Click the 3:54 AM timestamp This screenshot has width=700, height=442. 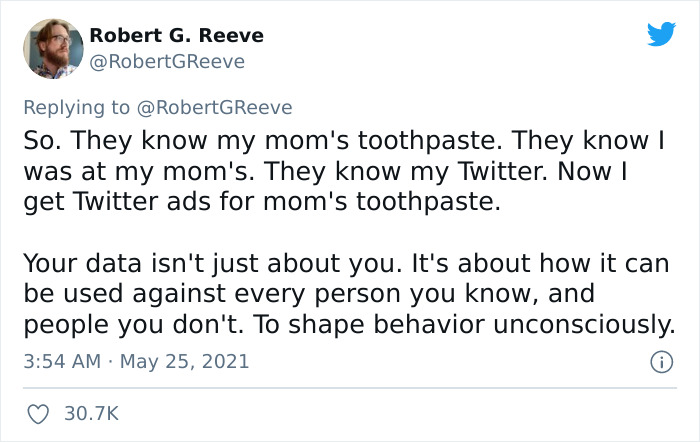coord(61,360)
